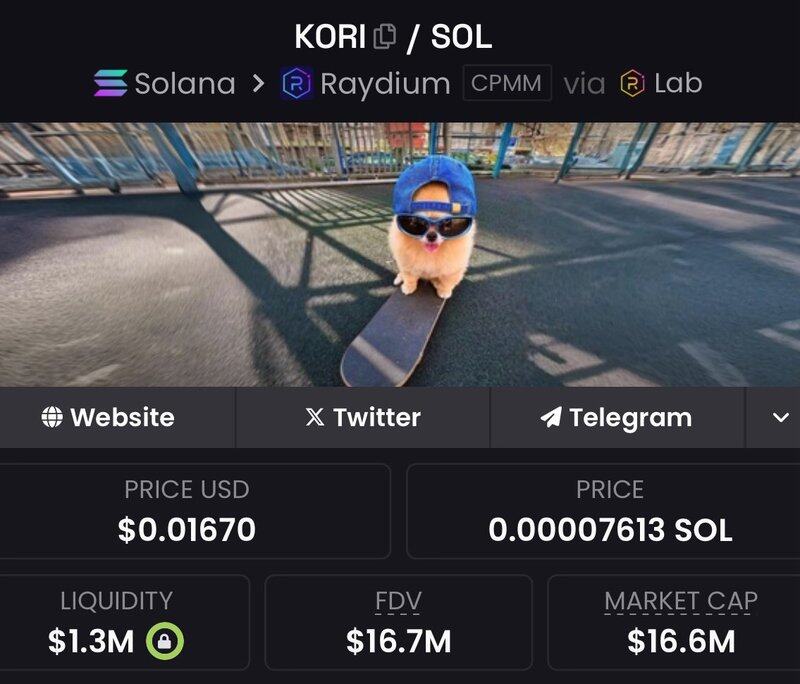Click the breadcrumb arrow after Solana
Screen dimensions: 800x684
coord(259,83)
